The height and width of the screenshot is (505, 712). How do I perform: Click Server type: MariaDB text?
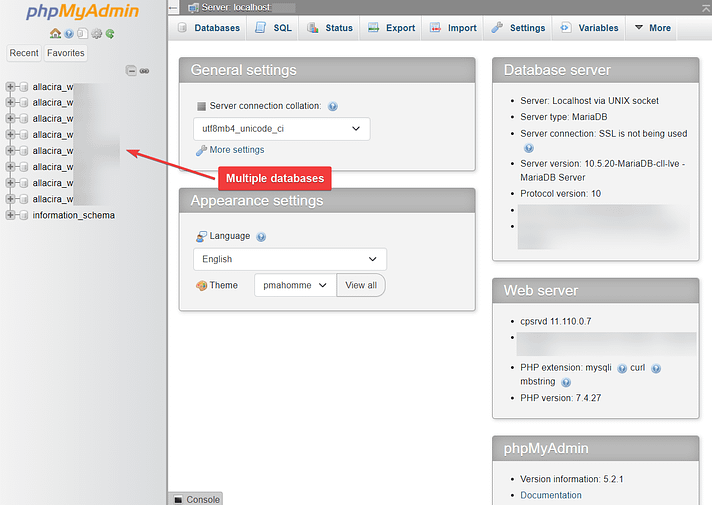(x=564, y=117)
